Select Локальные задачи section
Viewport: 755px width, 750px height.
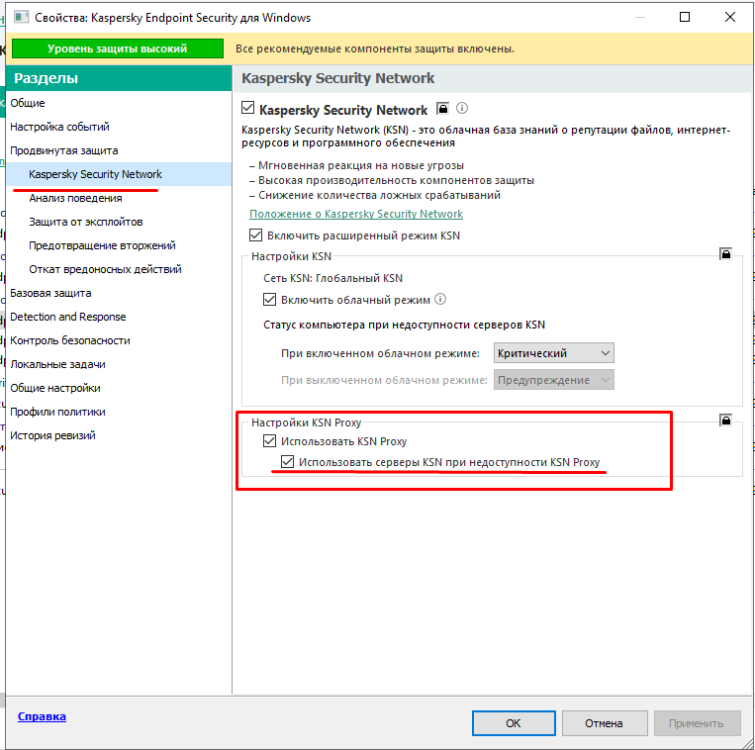[x=118, y=364]
